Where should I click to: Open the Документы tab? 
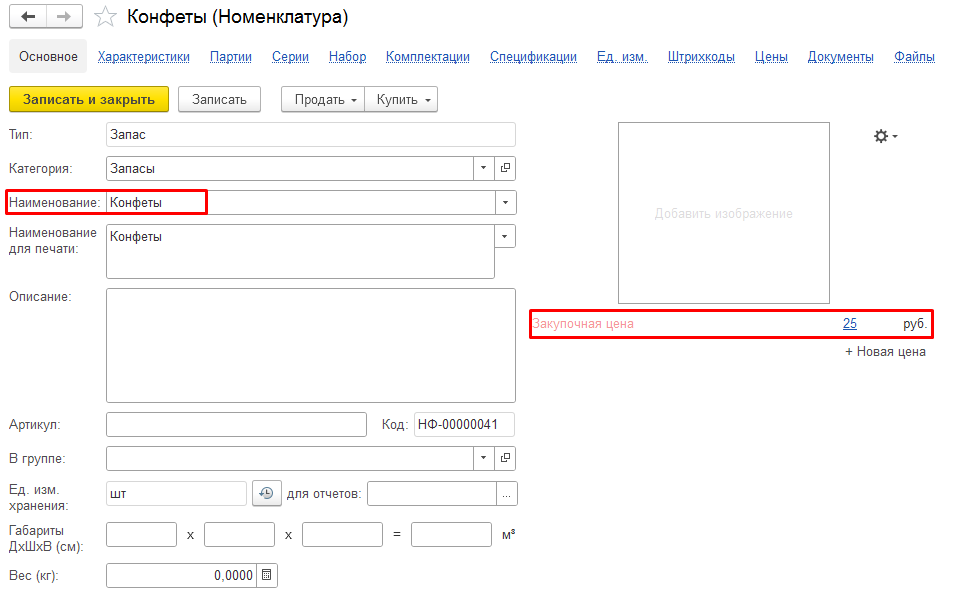point(840,57)
